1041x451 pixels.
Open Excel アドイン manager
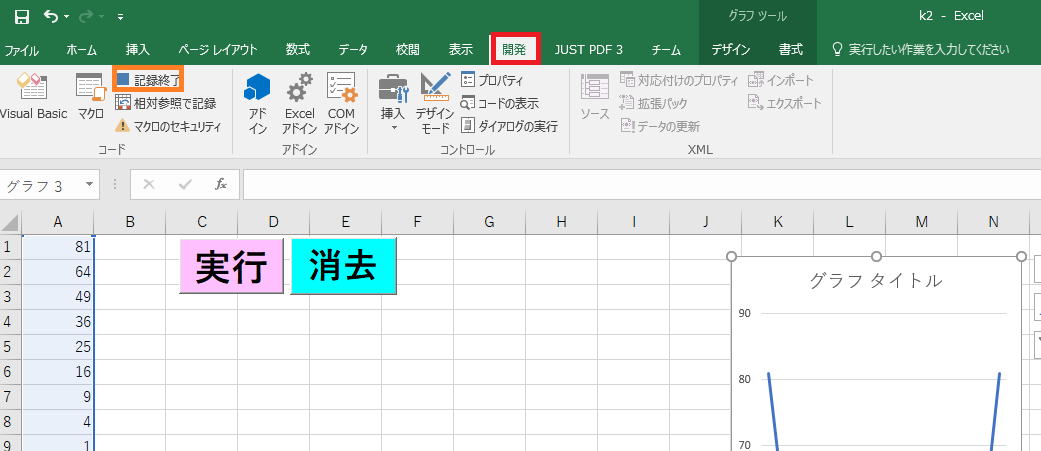coord(299,103)
